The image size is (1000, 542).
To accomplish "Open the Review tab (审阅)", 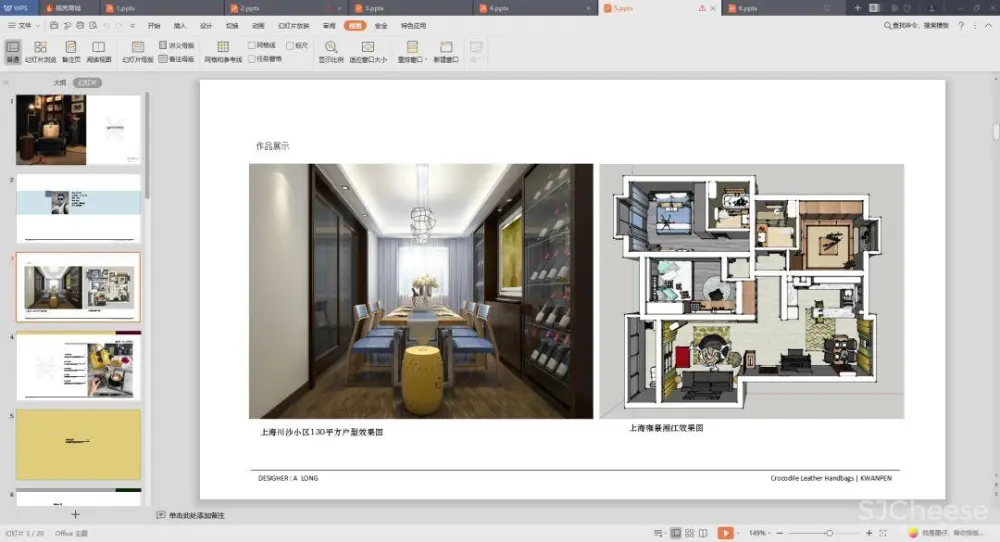I will 329,26.
